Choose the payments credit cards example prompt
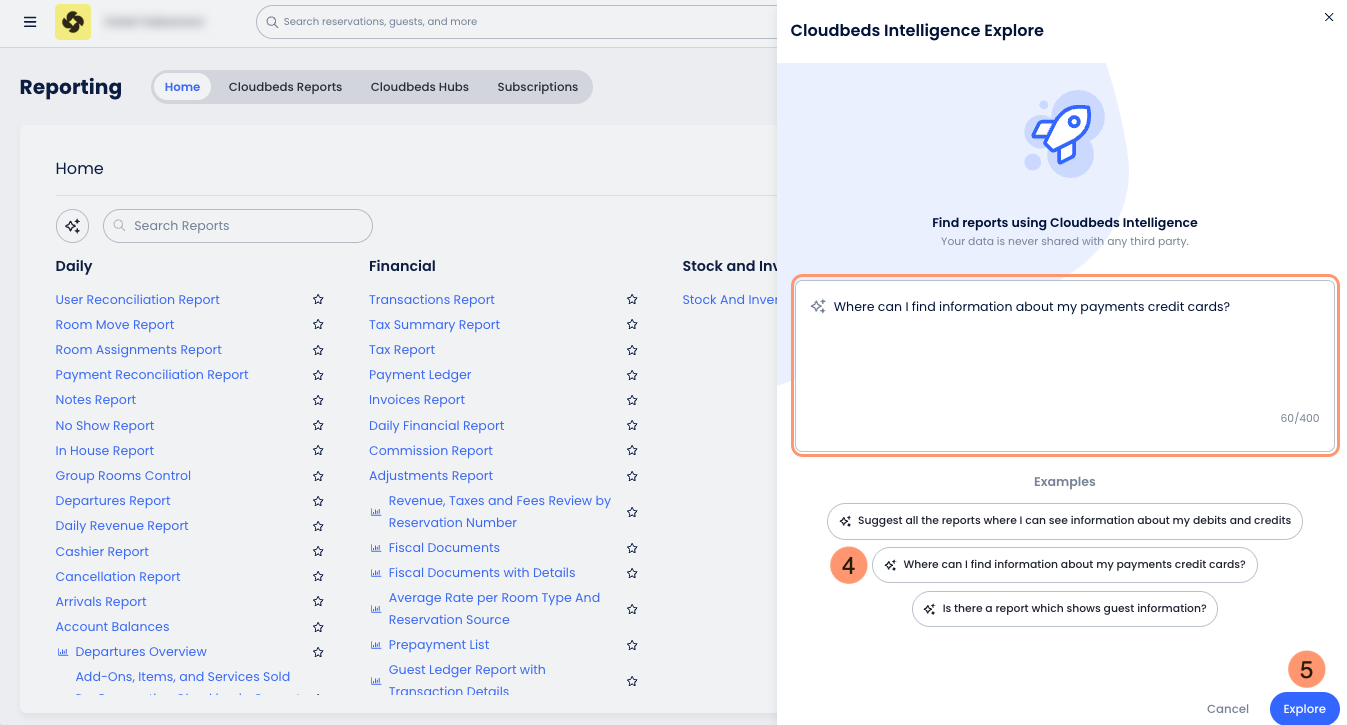 [1065, 565]
